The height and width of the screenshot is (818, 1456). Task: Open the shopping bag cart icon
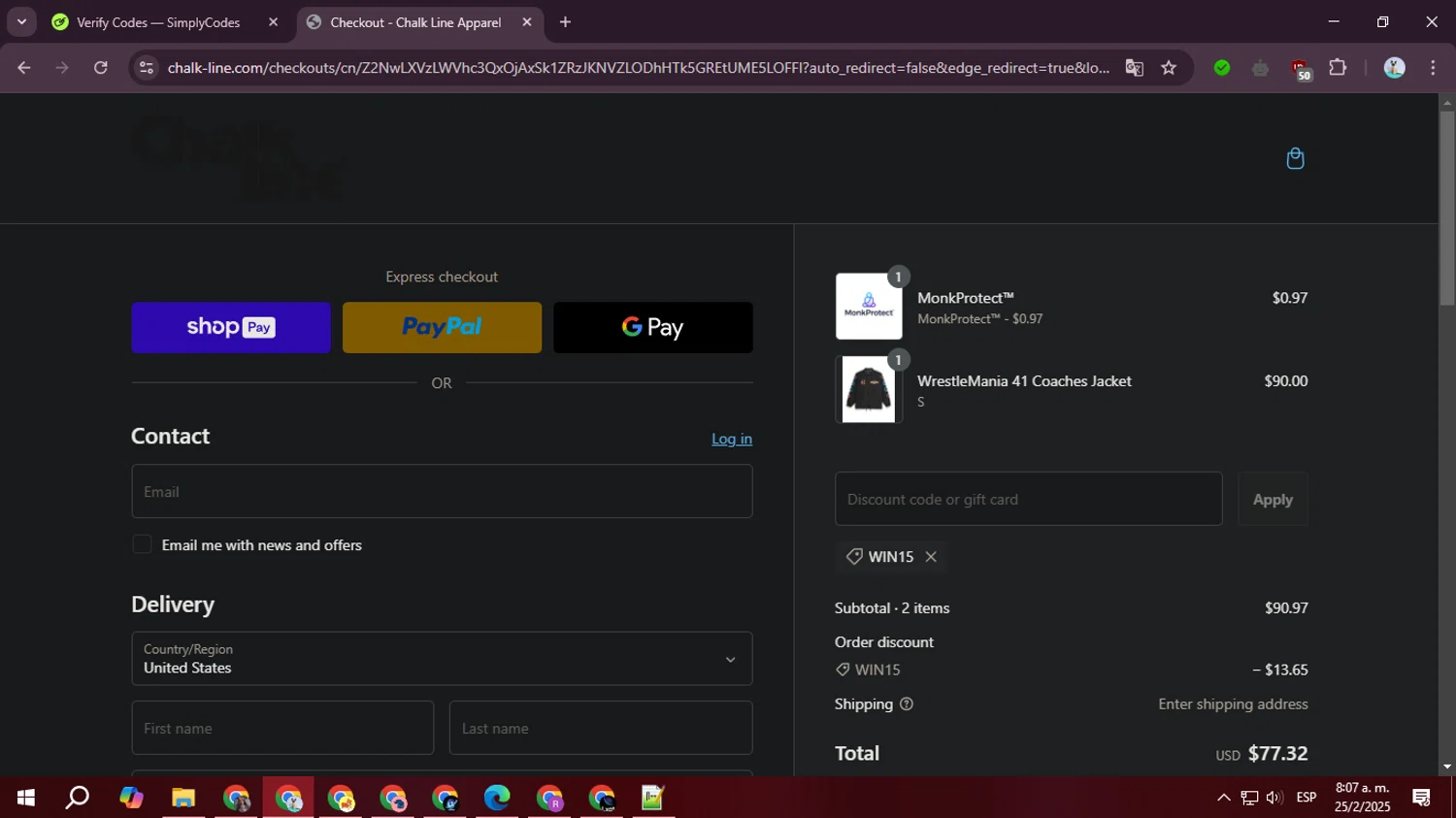[1295, 158]
